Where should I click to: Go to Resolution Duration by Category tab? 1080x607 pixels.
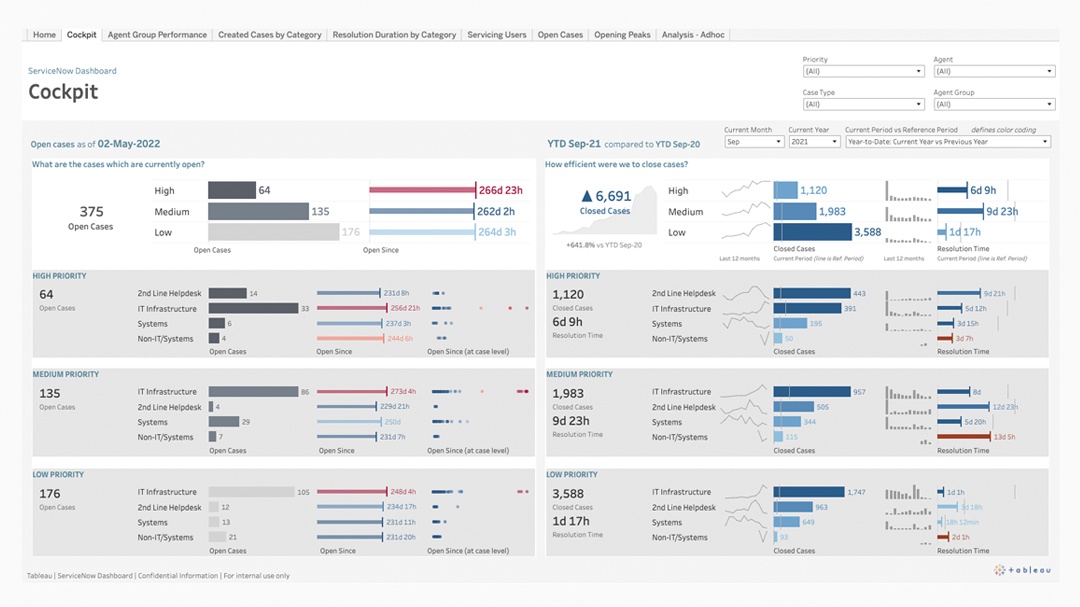394,35
